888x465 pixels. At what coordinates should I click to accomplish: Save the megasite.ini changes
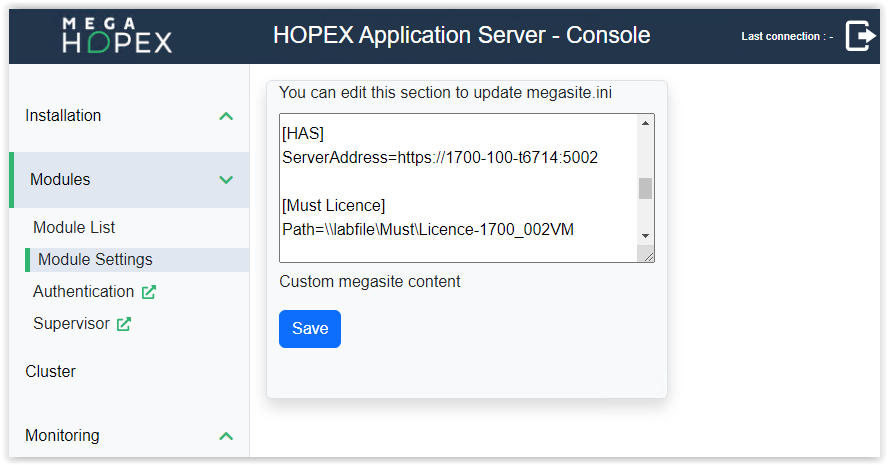coord(309,329)
